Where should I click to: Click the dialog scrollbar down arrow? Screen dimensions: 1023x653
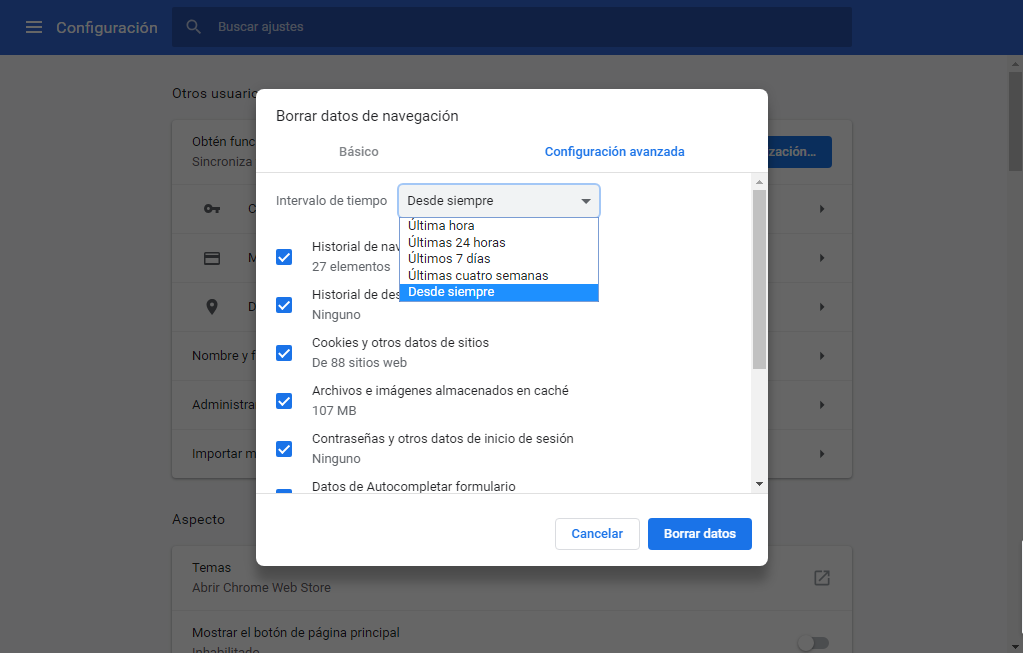coord(759,484)
